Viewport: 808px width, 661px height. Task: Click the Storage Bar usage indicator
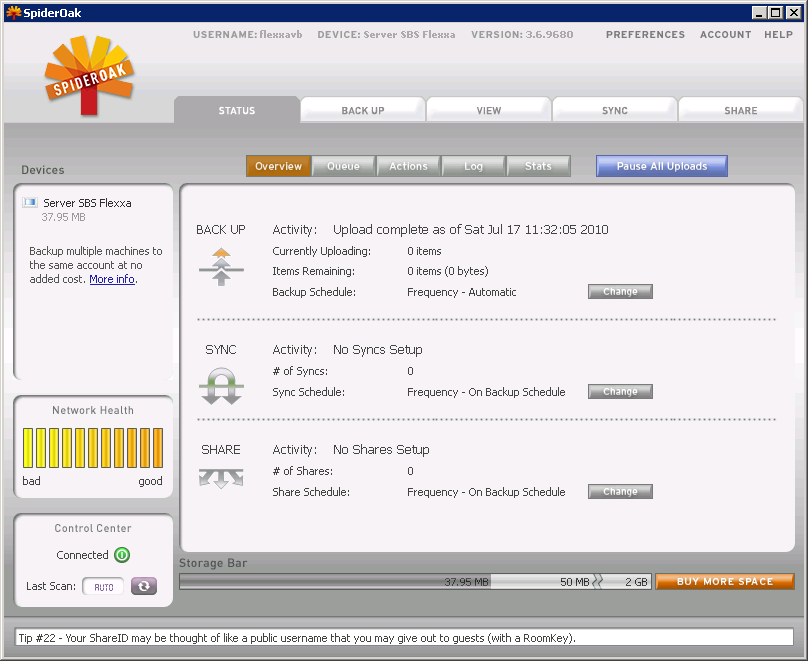pos(415,582)
